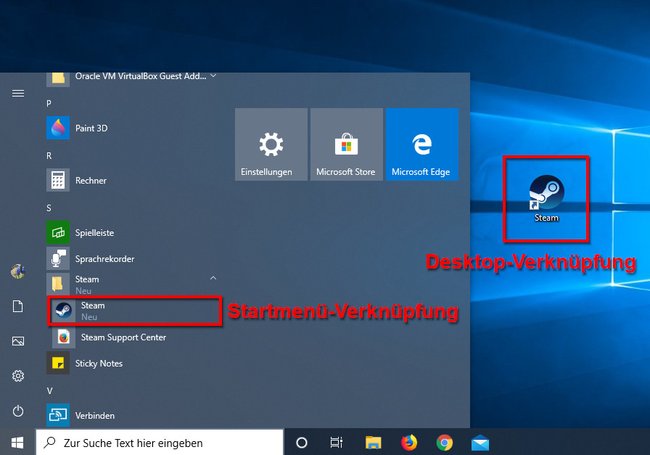Launch Google Chrome from the taskbar
The height and width of the screenshot is (455, 650).
[444, 443]
